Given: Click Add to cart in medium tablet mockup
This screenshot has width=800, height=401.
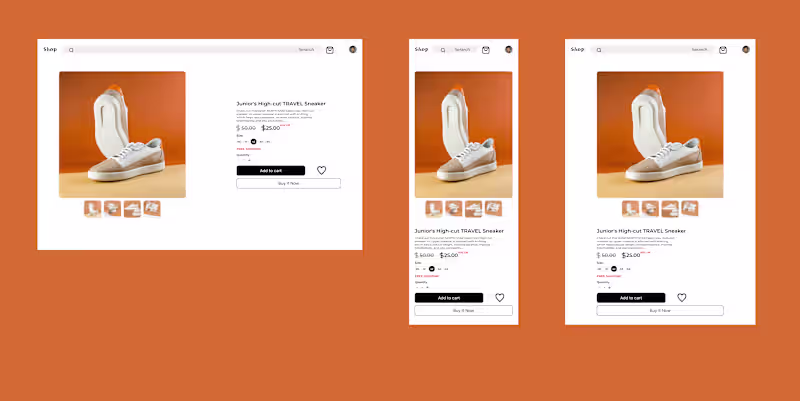Looking at the screenshot, I should [x=631, y=297].
